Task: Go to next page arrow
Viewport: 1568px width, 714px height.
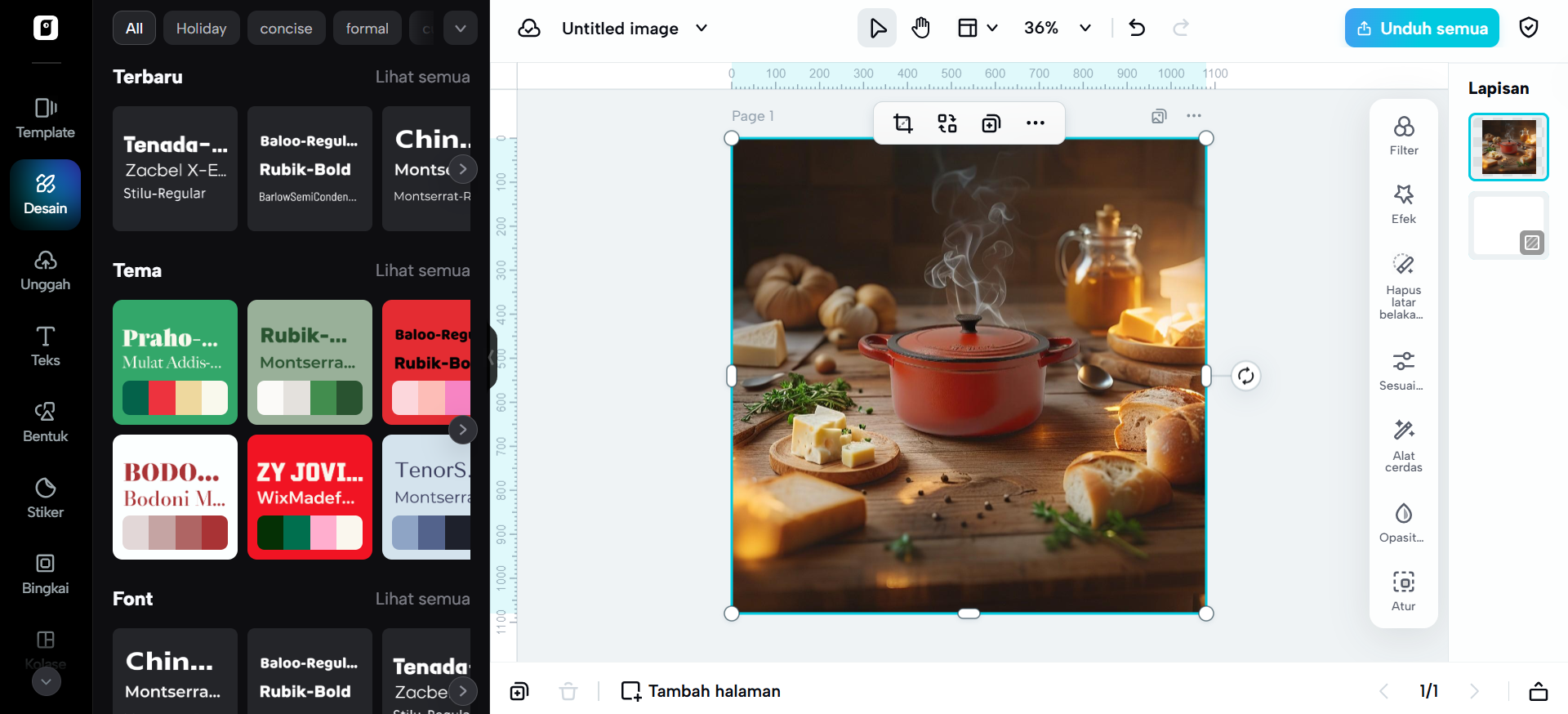Action: 1474,692
